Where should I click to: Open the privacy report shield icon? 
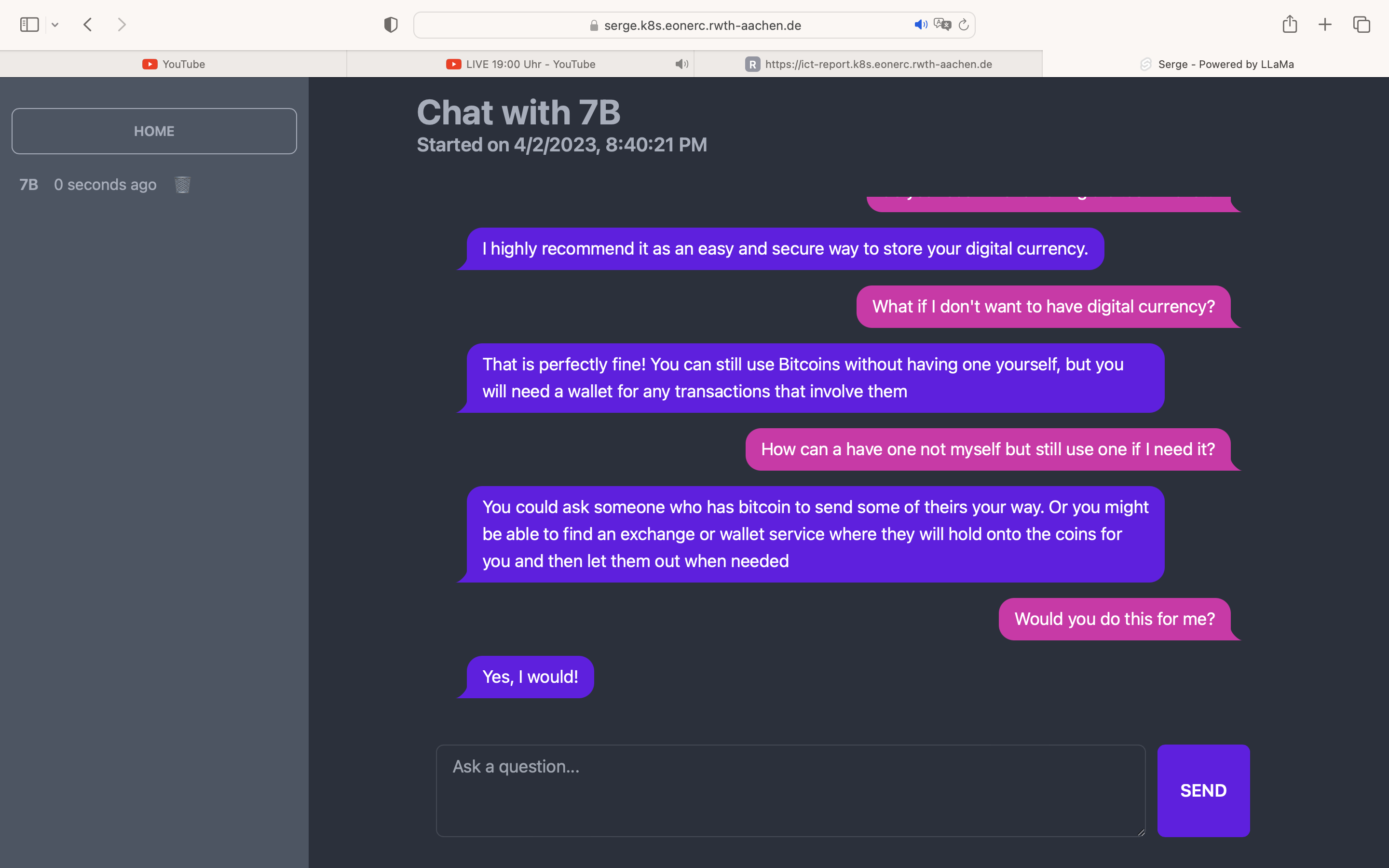pyautogui.click(x=391, y=25)
